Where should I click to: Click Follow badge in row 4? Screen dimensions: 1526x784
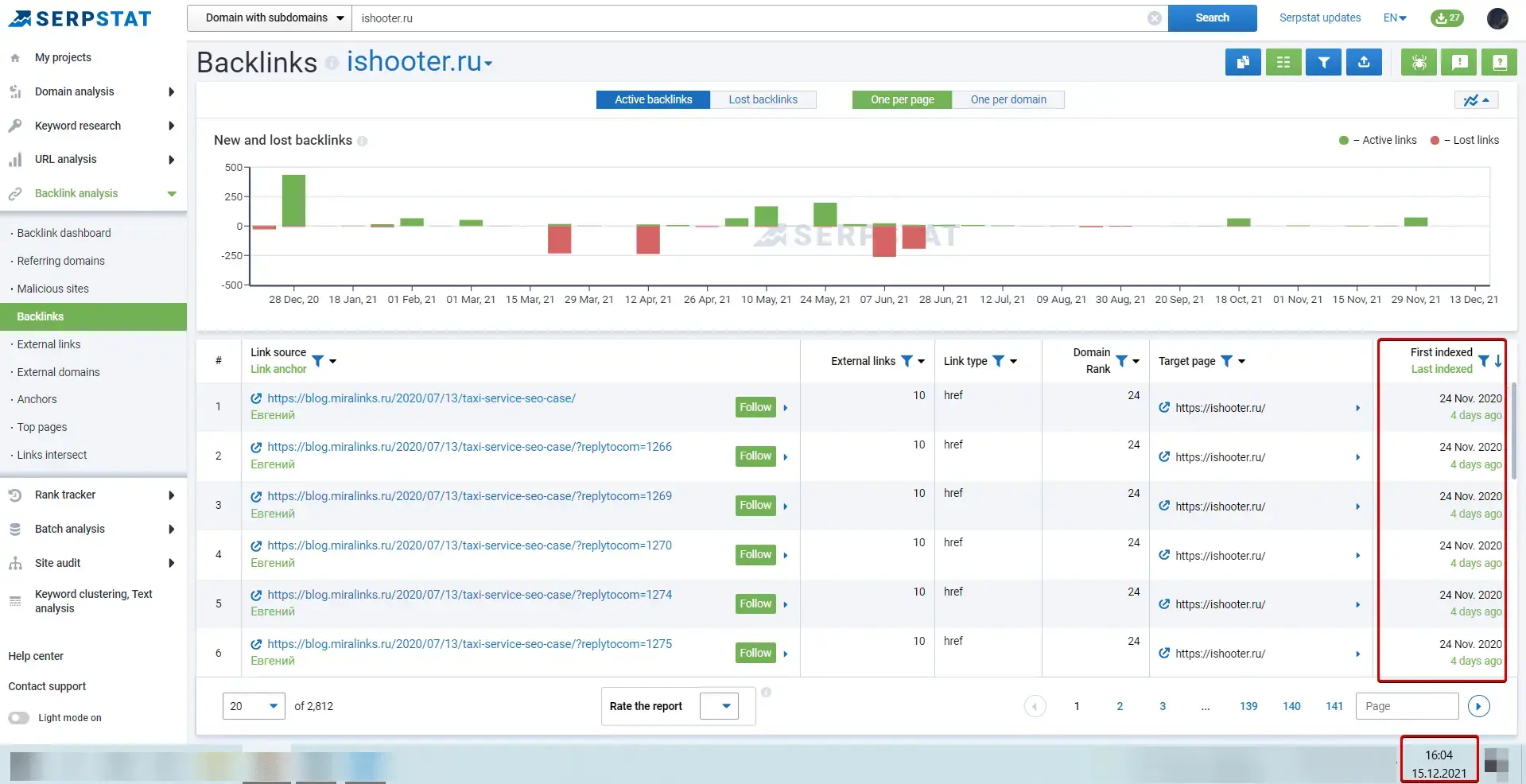coord(755,554)
